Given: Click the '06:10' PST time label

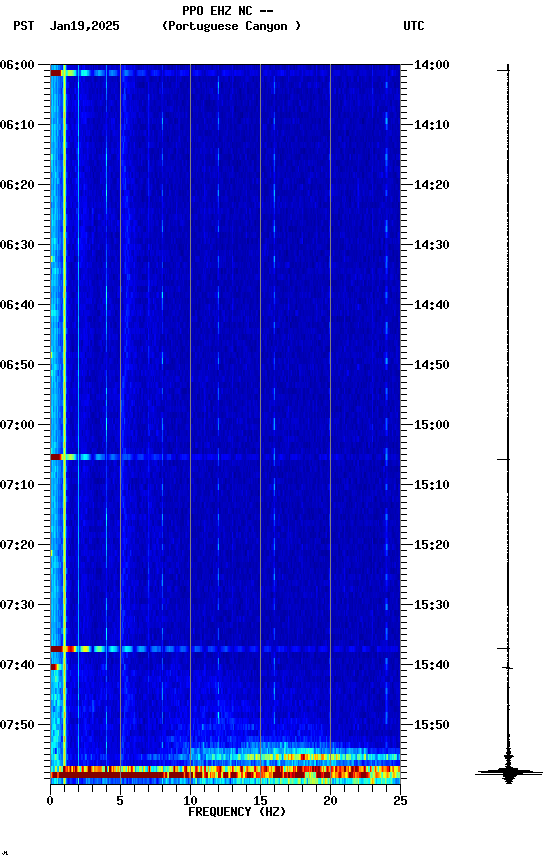Looking at the screenshot, I should (x=17, y=125).
